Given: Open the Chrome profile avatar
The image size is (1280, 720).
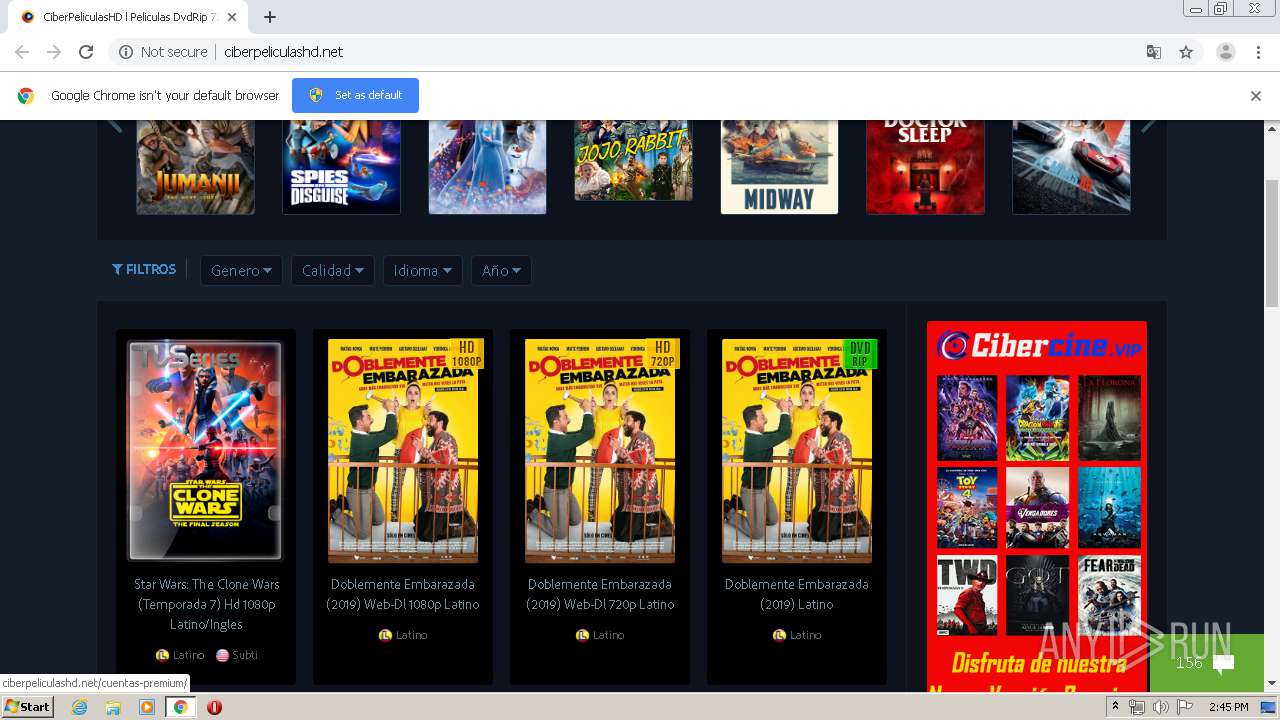Looking at the screenshot, I should (x=1226, y=52).
